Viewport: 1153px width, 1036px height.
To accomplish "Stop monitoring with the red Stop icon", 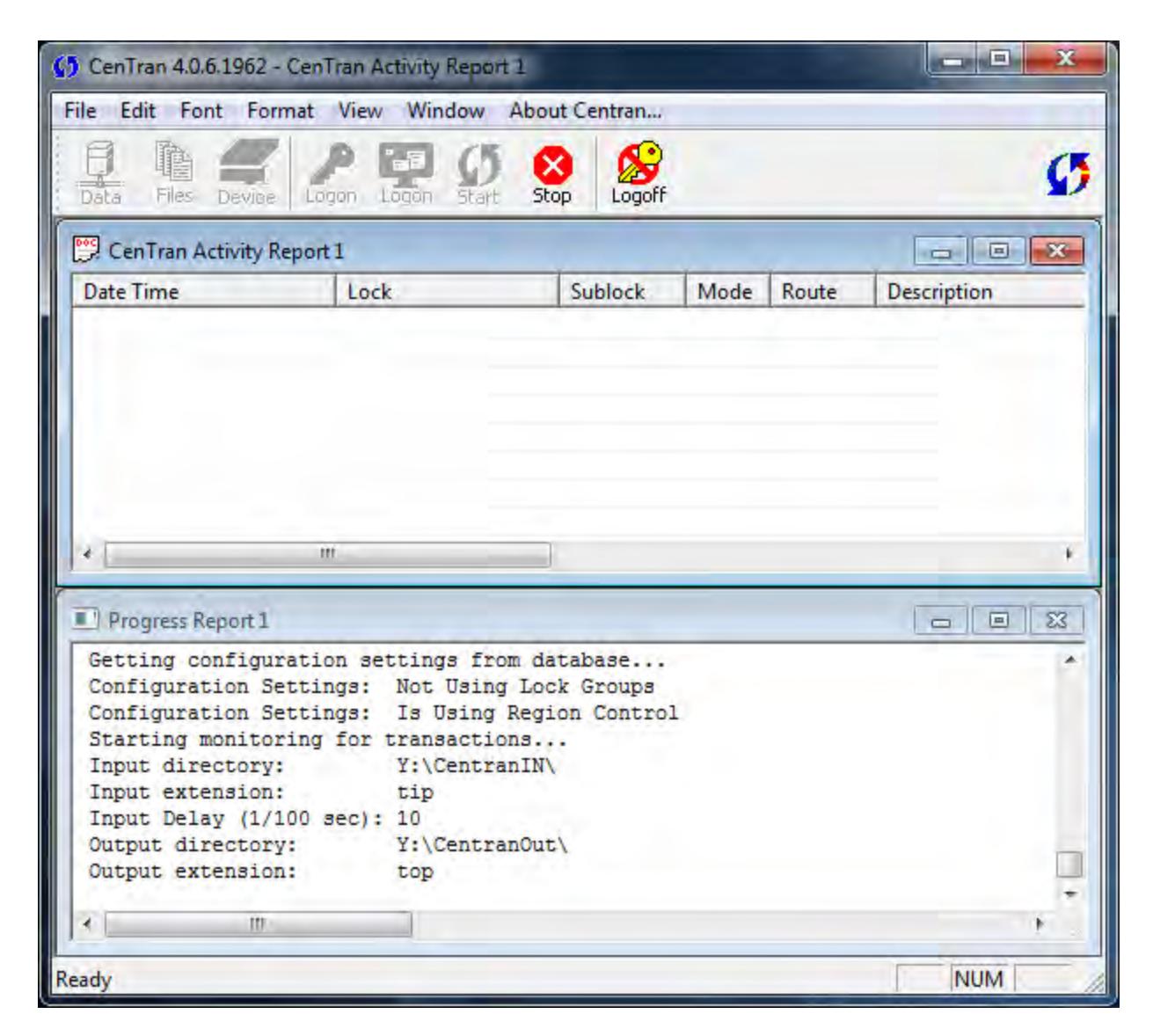I will (551, 173).
